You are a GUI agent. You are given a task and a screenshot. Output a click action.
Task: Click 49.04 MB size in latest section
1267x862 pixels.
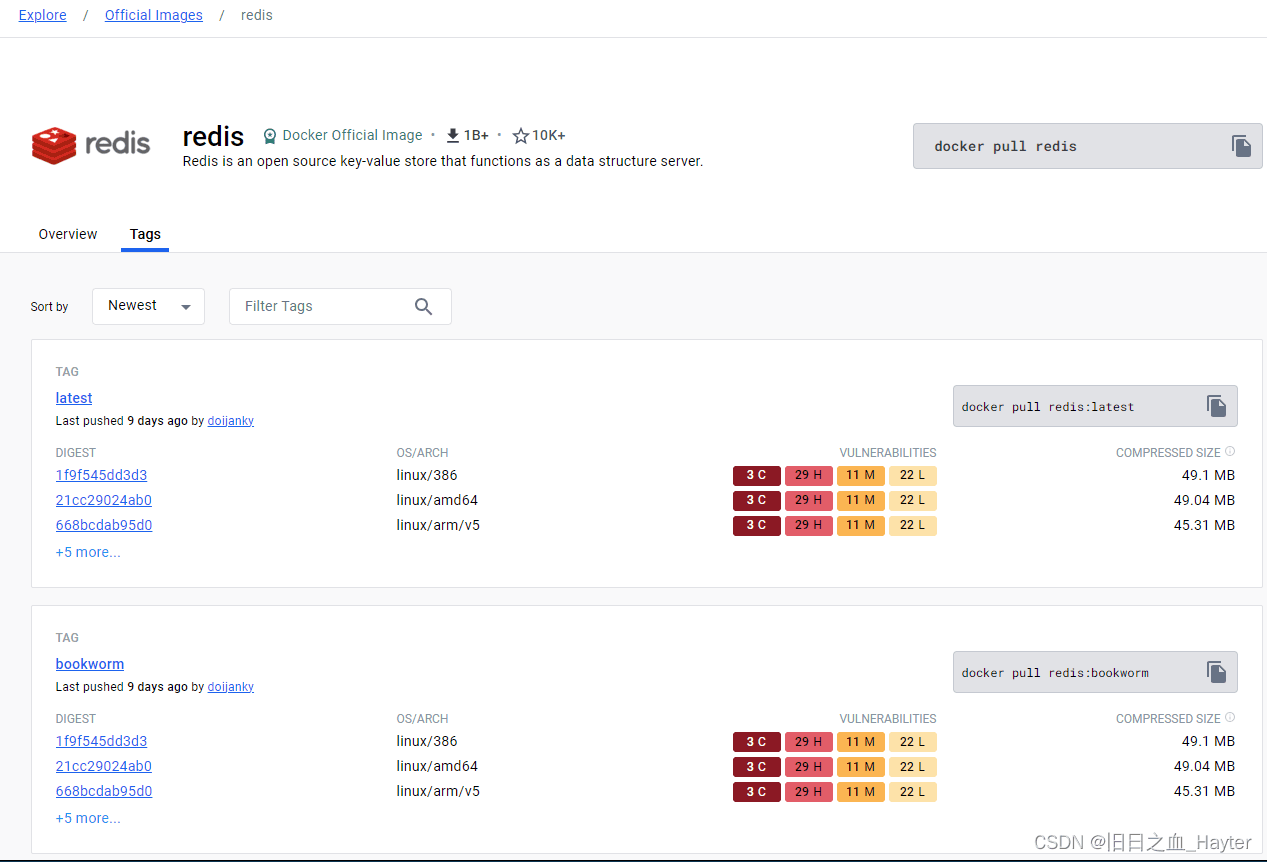[1204, 500]
